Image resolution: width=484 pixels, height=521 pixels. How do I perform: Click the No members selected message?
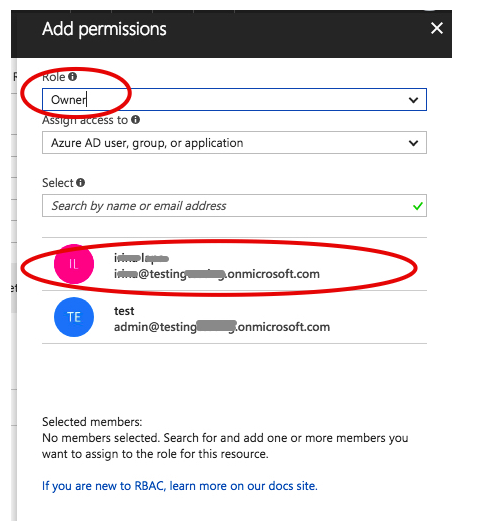pyautogui.click(x=225, y=446)
